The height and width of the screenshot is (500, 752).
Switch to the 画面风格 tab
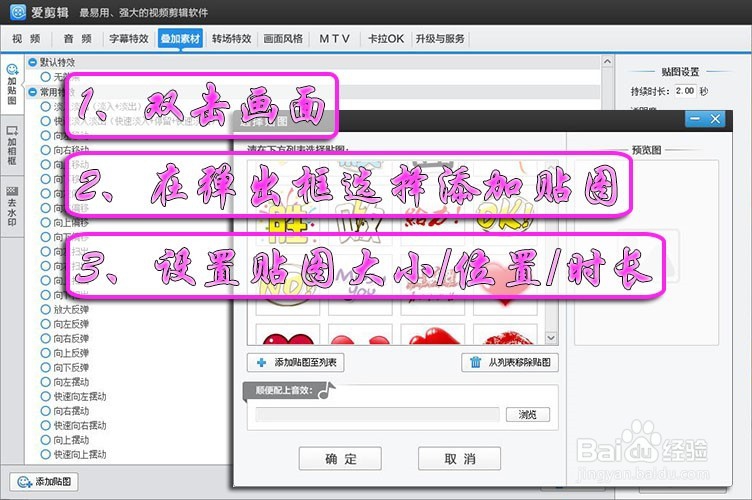[283, 39]
